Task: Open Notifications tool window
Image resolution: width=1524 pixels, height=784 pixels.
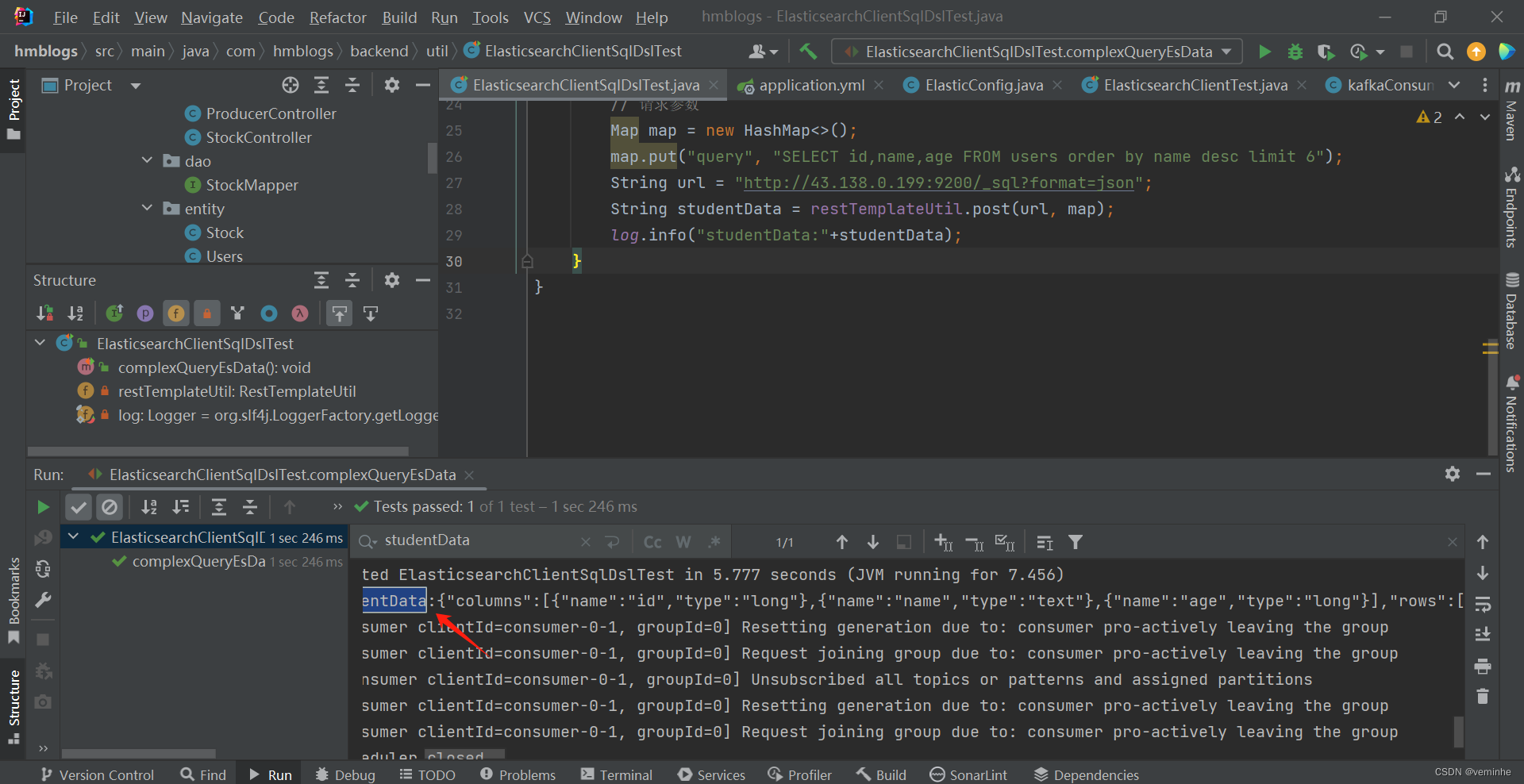Action: click(x=1512, y=424)
